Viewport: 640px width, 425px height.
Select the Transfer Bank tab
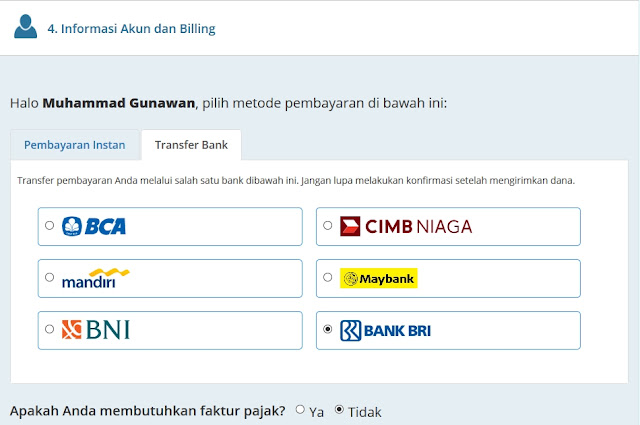pyautogui.click(x=191, y=145)
